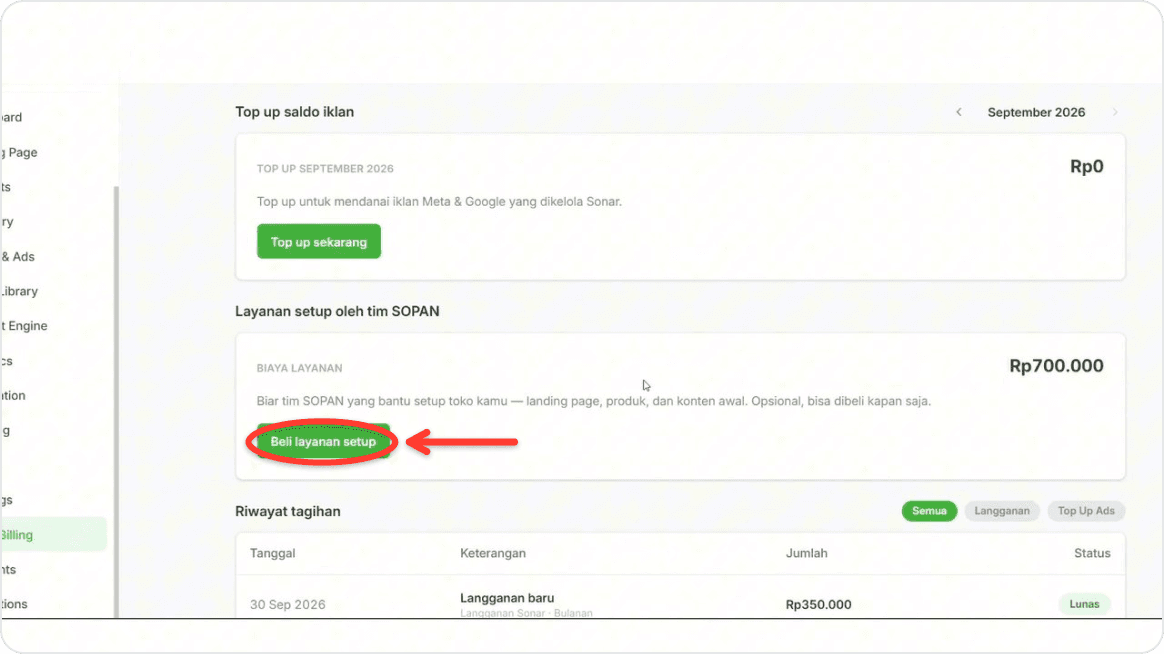
Task: Click the 'Status' column header
Action: coord(1092,553)
